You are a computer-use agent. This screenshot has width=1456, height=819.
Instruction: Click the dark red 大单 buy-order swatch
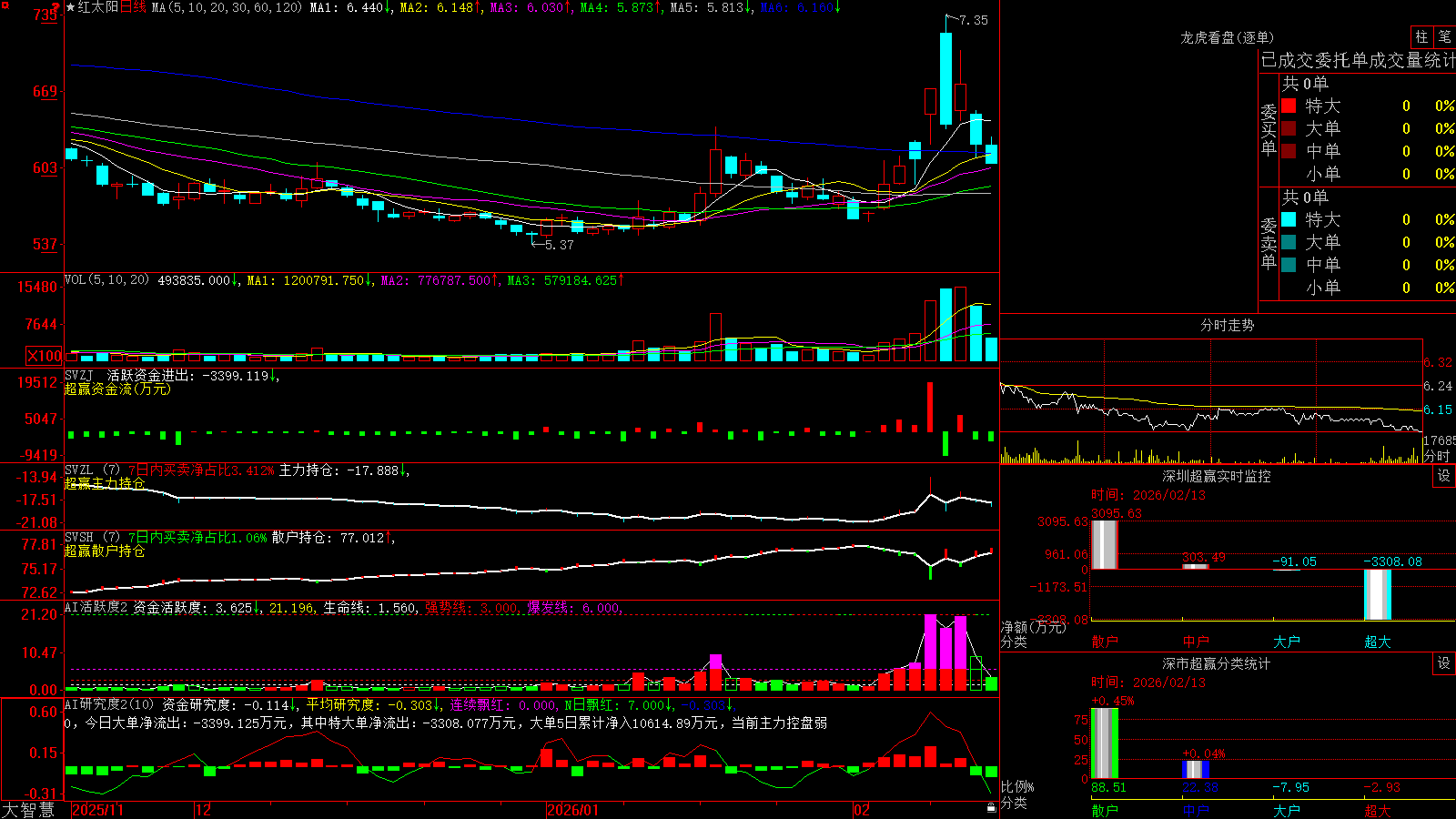click(x=1289, y=128)
